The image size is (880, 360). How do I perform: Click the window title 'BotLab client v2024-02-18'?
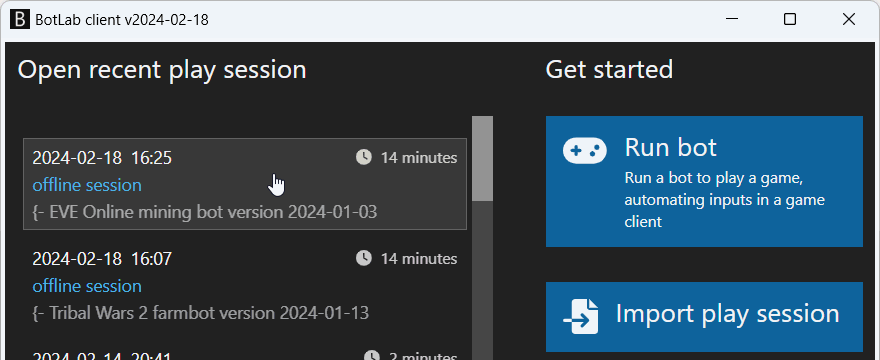click(122, 20)
